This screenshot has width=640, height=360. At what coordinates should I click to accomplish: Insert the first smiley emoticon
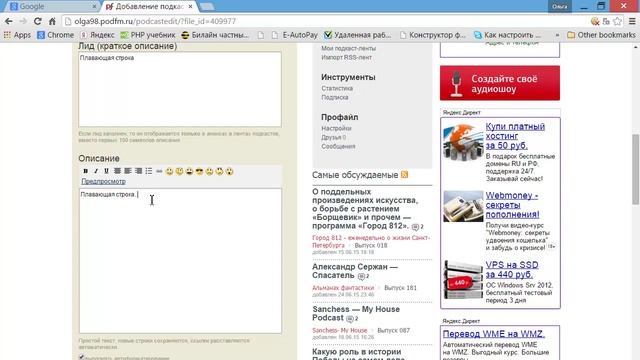[169, 171]
